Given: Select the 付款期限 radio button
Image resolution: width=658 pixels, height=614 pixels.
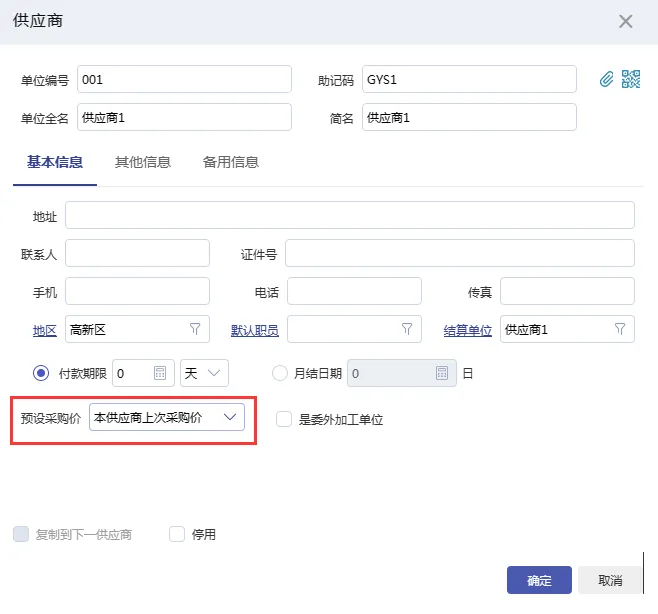Looking at the screenshot, I should [x=41, y=373].
